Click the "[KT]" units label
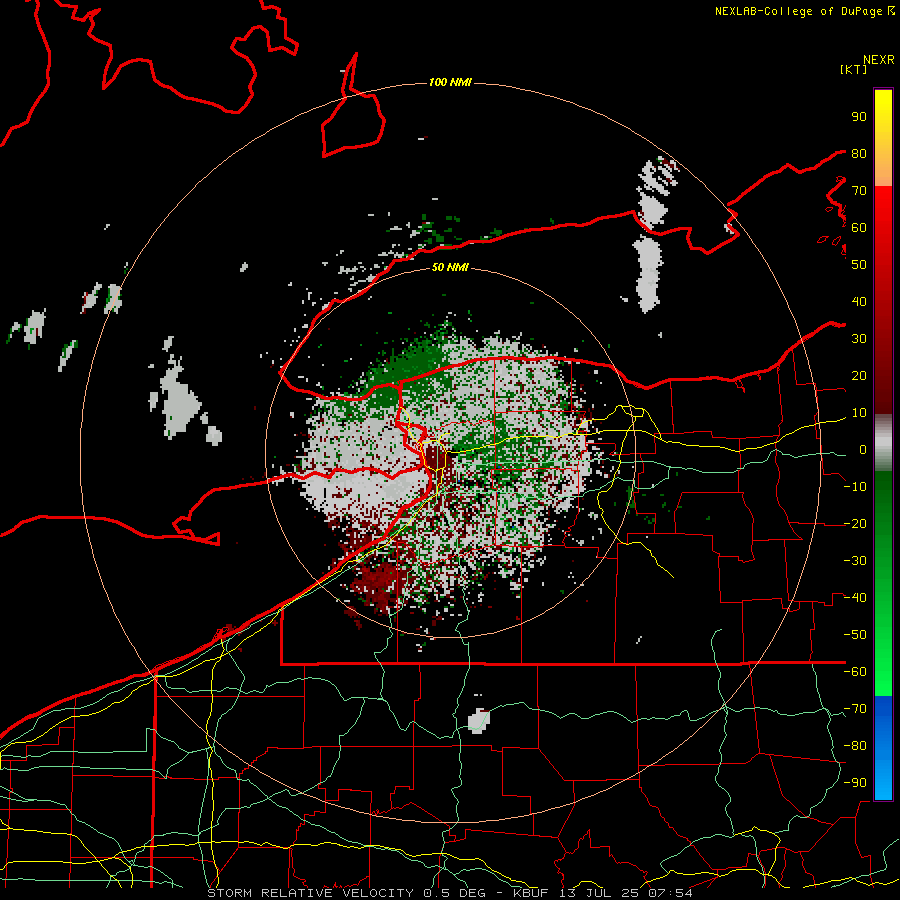Viewport: 900px width, 900px height. pos(853,69)
